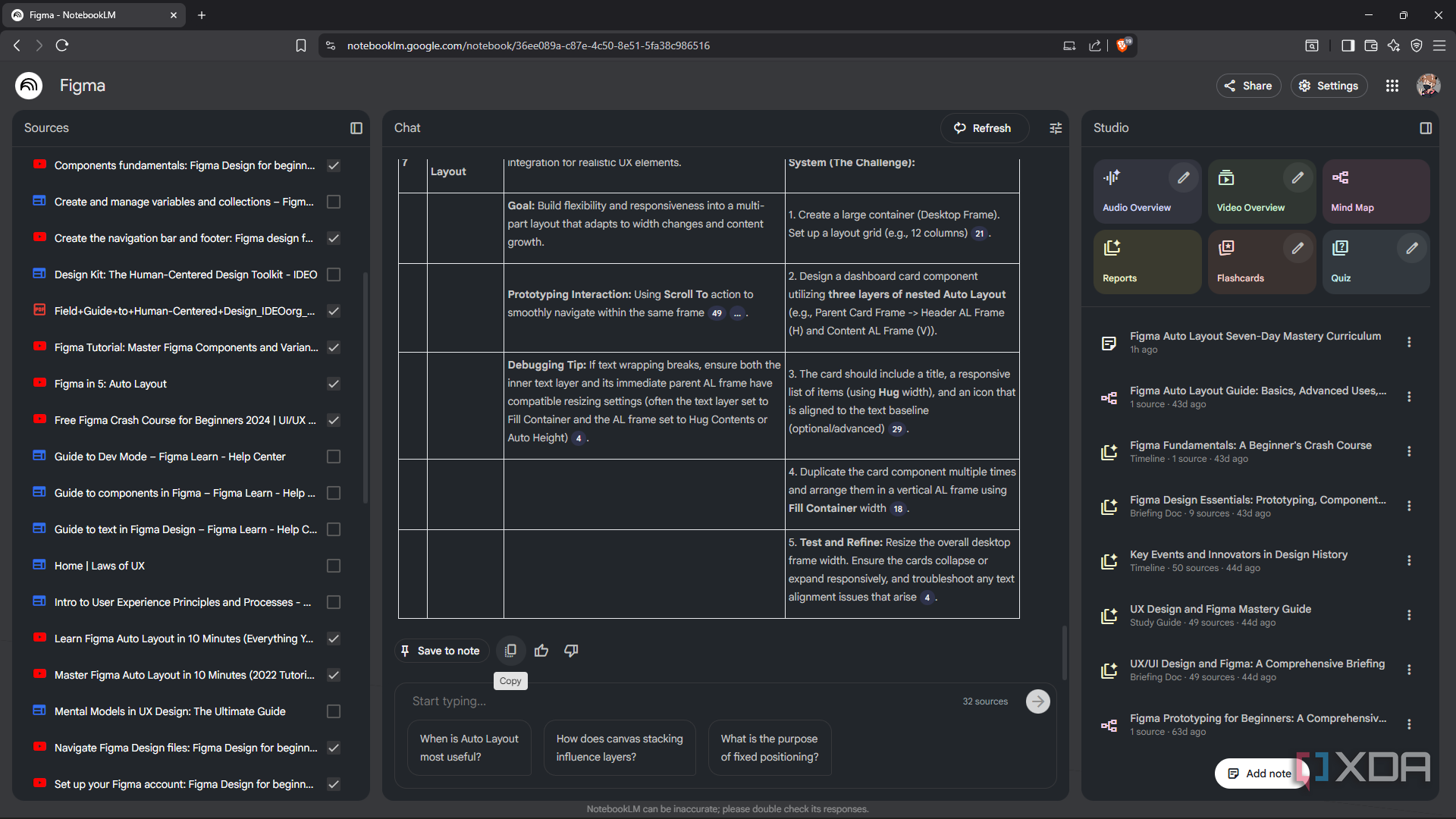Open a new browser tab

pyautogui.click(x=202, y=15)
